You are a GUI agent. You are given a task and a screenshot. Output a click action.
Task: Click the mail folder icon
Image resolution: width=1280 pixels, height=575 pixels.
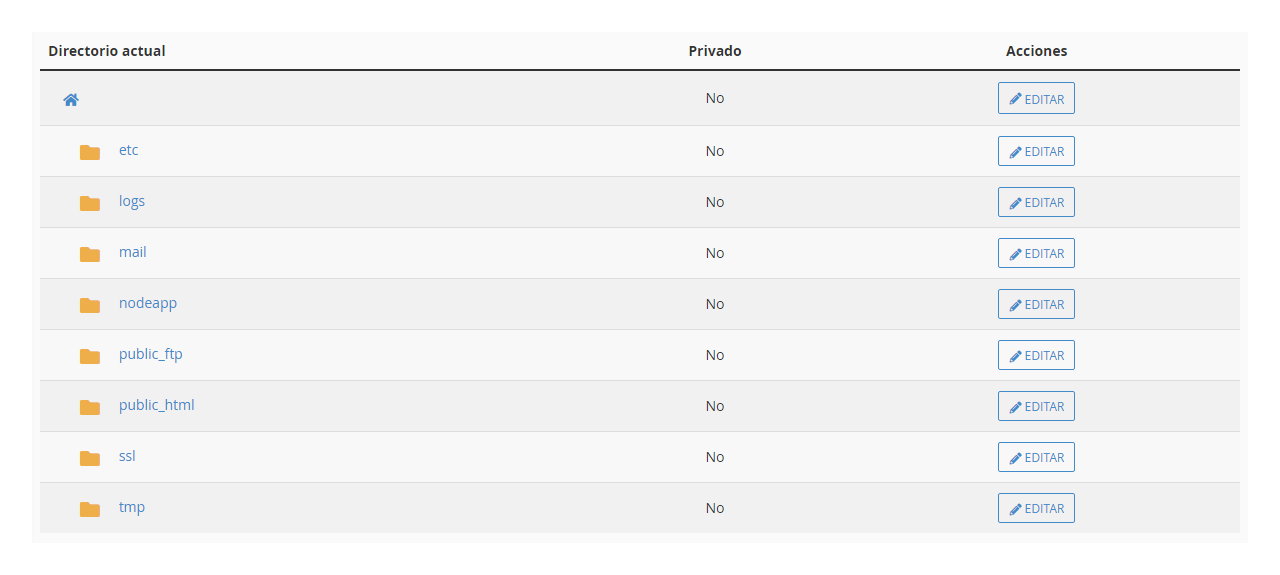pos(90,254)
